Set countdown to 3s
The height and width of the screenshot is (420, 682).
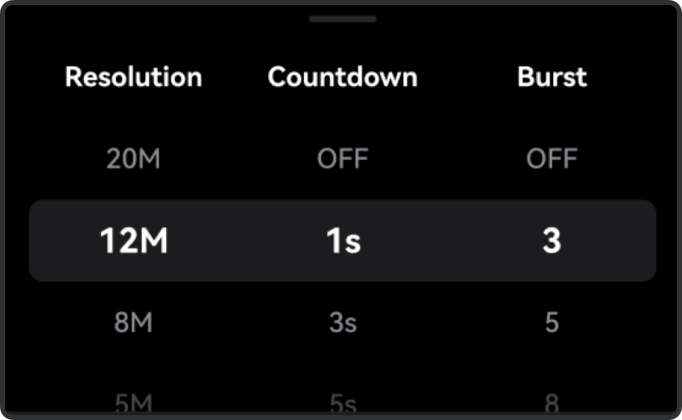click(x=343, y=323)
